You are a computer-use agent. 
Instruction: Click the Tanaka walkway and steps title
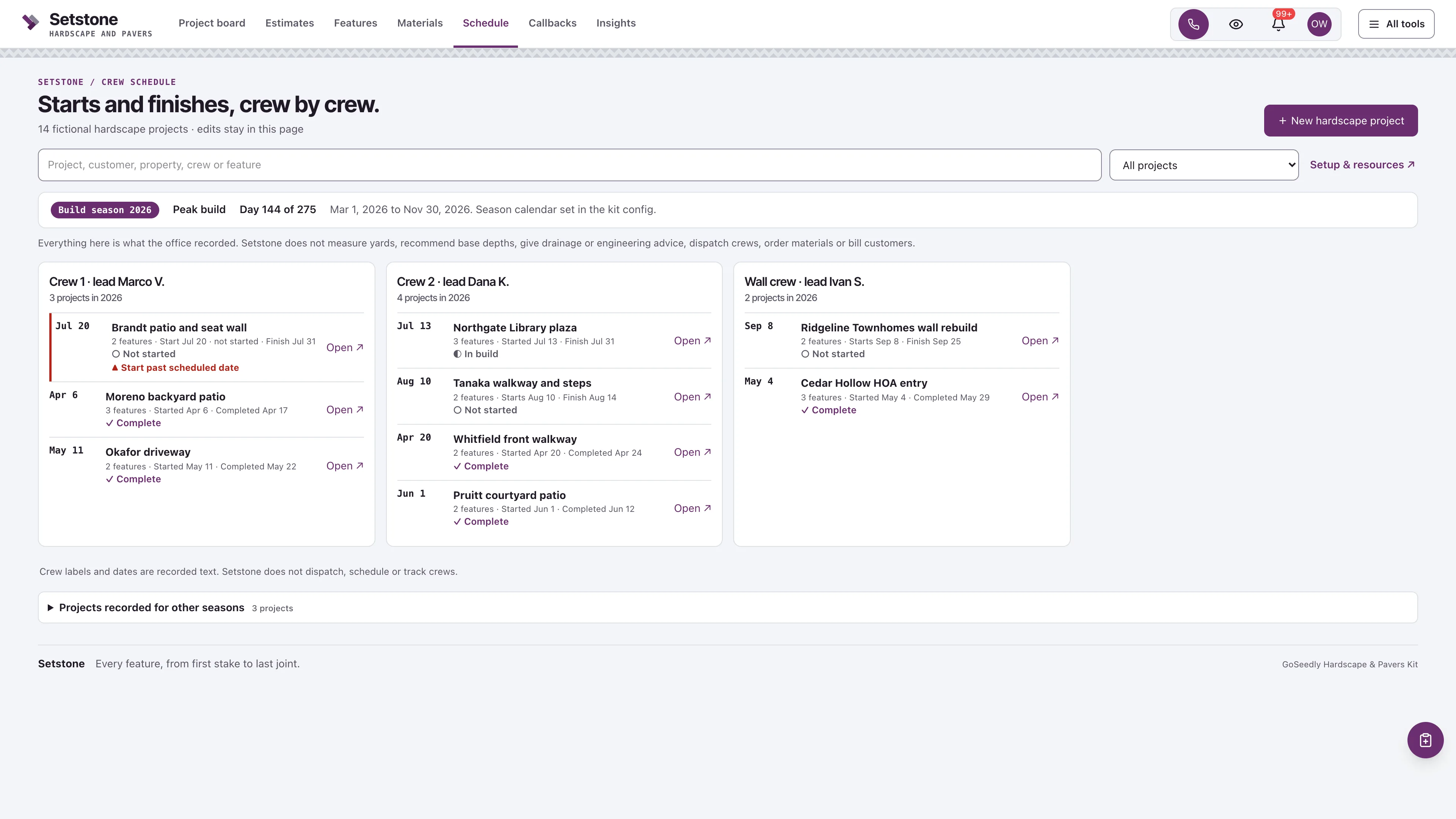point(522,383)
